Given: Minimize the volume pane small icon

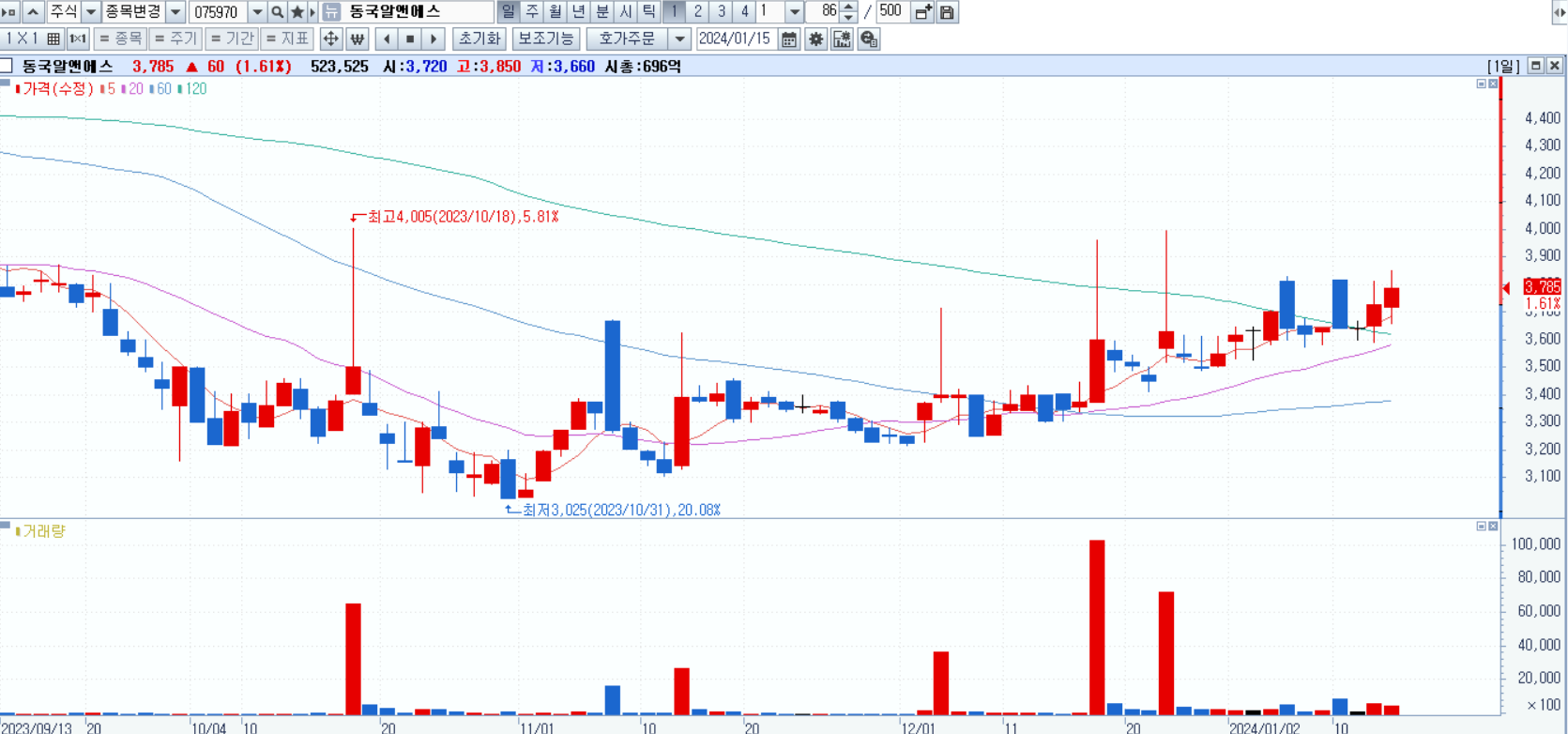Looking at the screenshot, I should point(1481,527).
